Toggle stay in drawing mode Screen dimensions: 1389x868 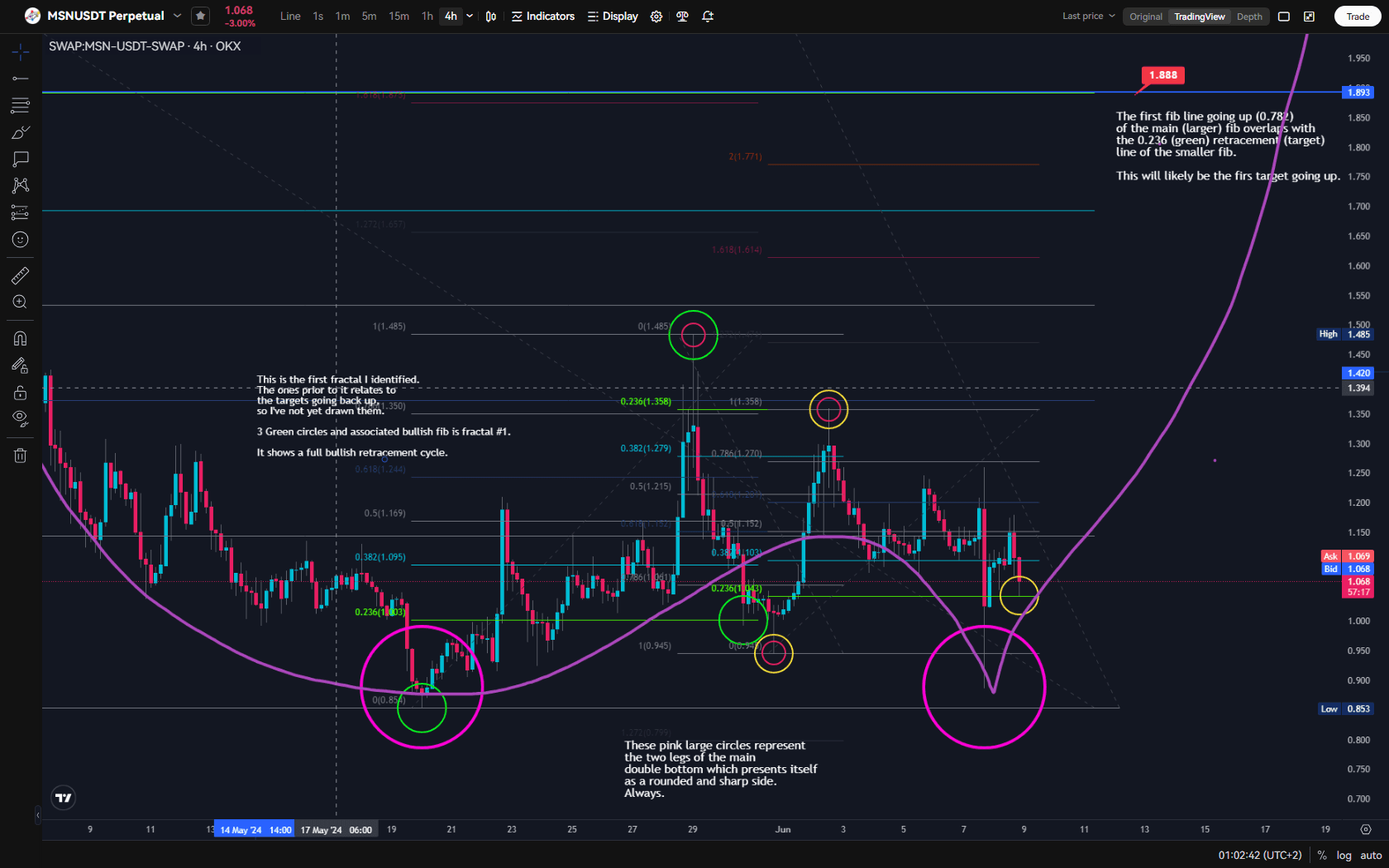pyautogui.click(x=21, y=365)
